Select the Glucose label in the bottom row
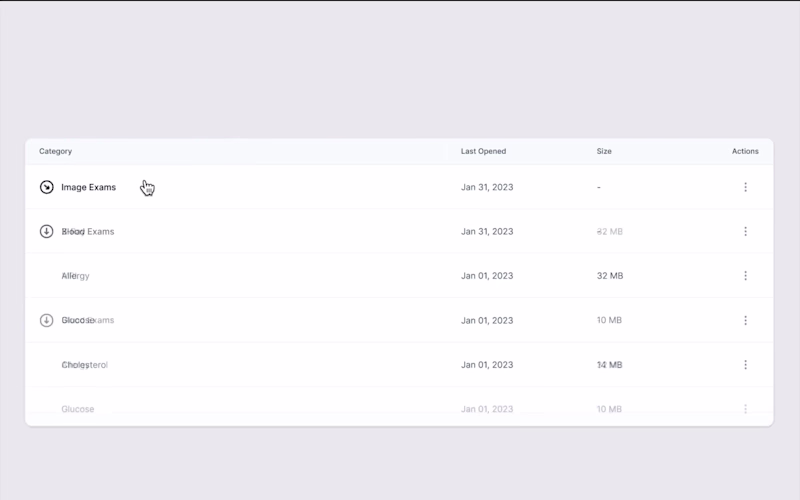The image size is (800, 500). tap(78, 409)
